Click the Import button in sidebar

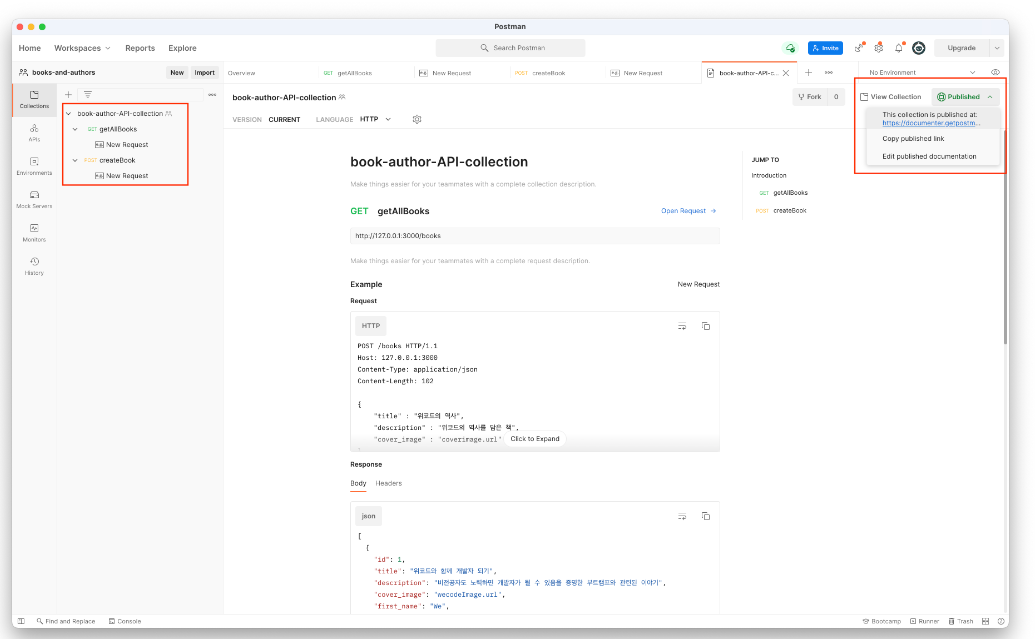pos(205,73)
